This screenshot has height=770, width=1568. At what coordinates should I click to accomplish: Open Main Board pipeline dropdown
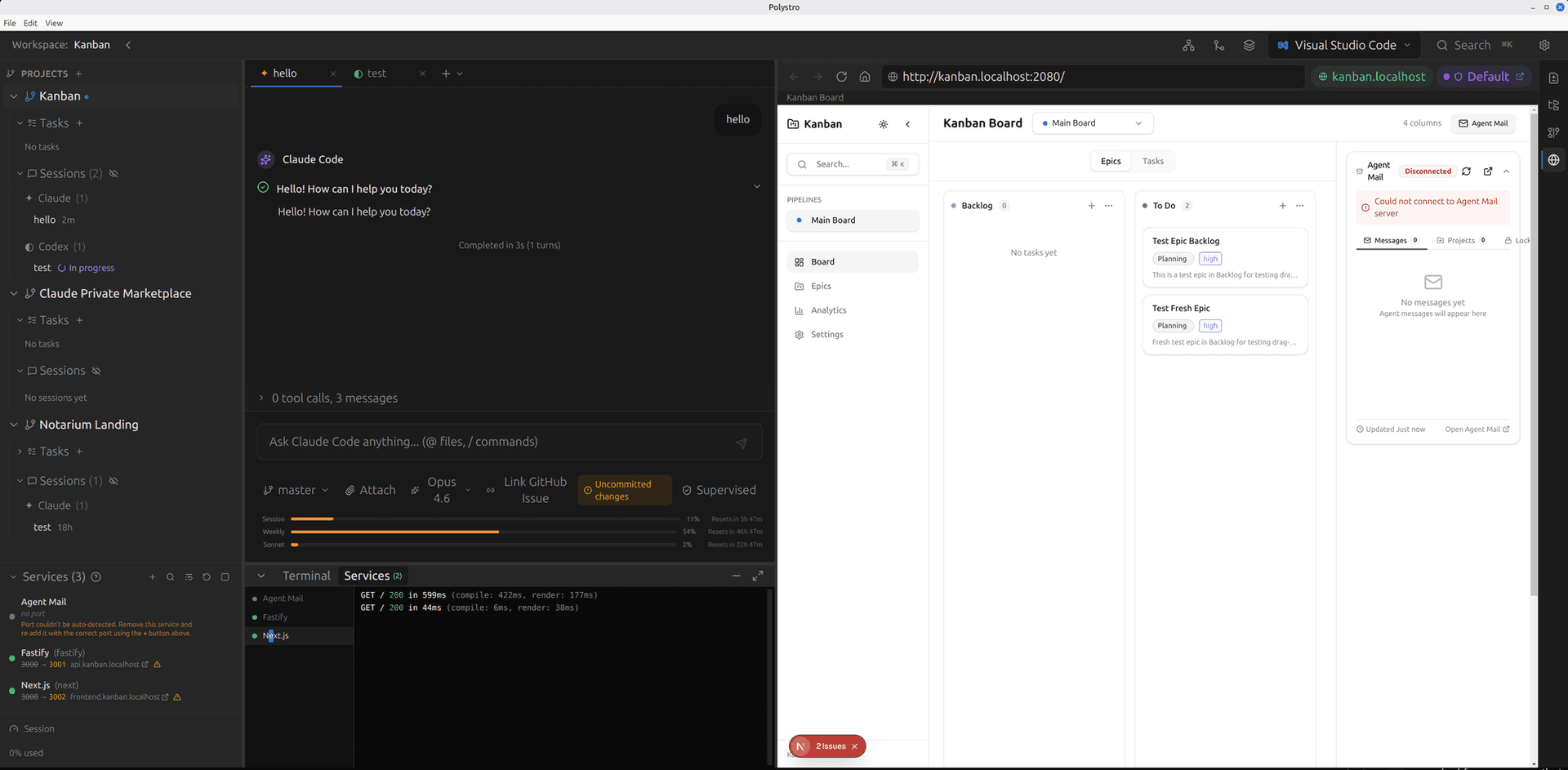tap(1093, 123)
